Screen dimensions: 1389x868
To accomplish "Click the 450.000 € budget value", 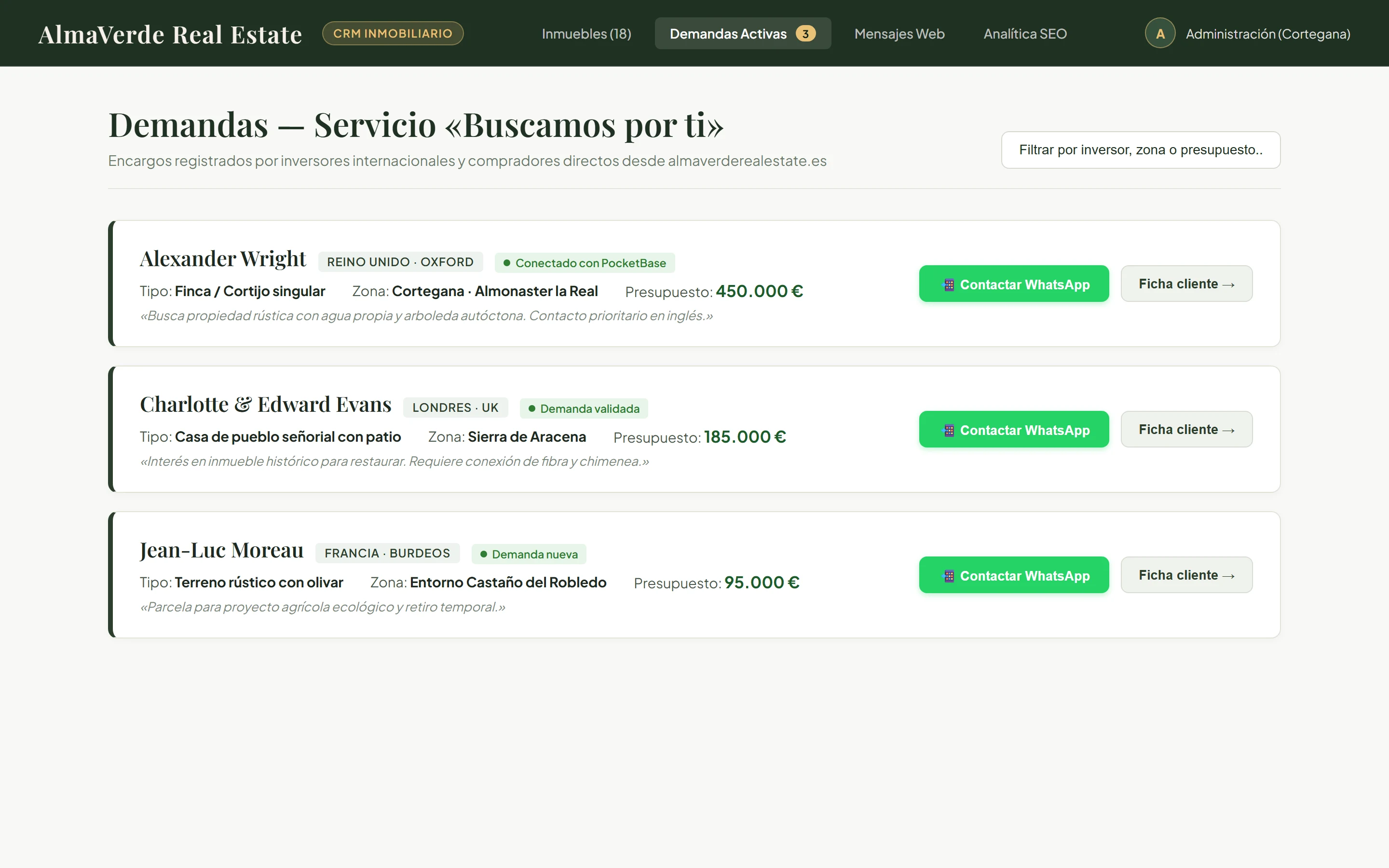I will click(x=759, y=291).
